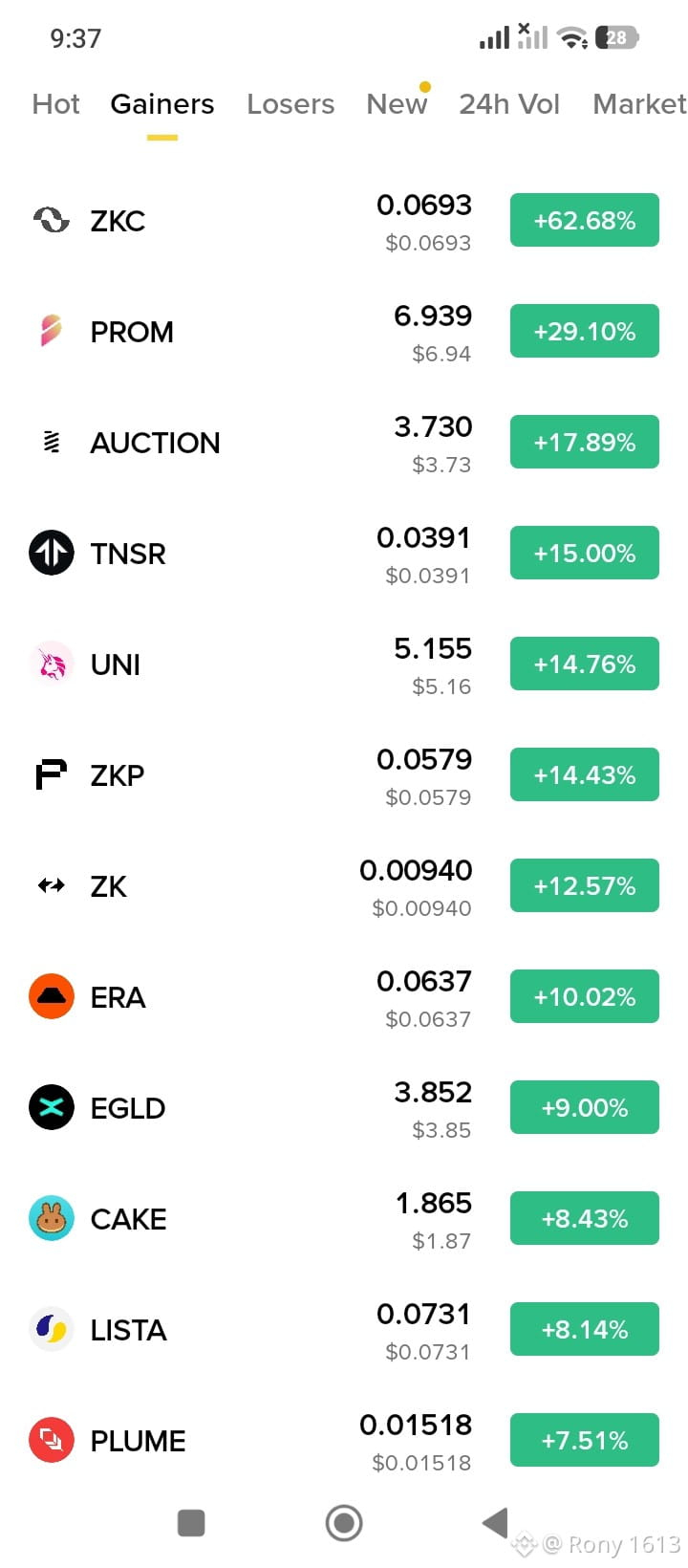Open the TNSR arrow logo icon
The height and width of the screenshot is (1568, 688).
click(52, 553)
